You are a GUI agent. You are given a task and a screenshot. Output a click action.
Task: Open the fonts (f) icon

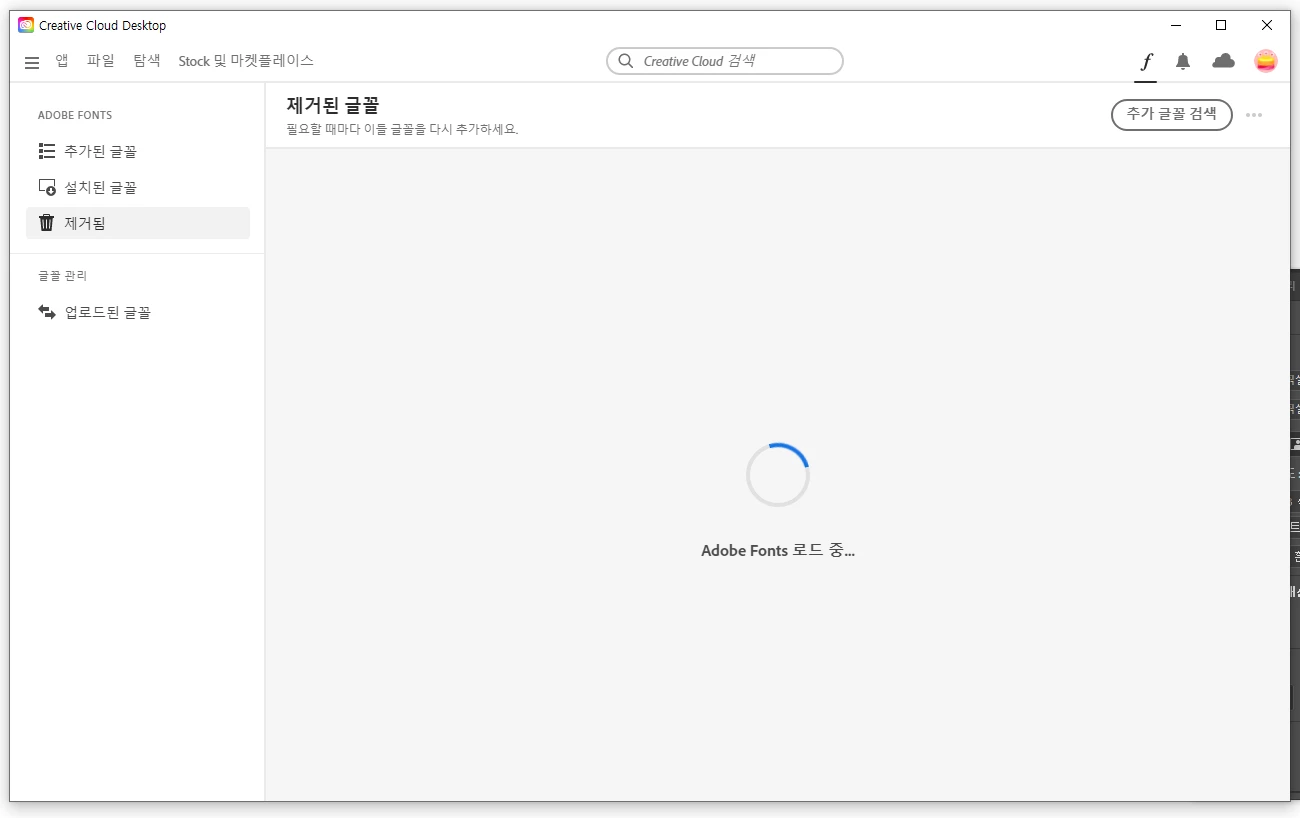click(1146, 62)
